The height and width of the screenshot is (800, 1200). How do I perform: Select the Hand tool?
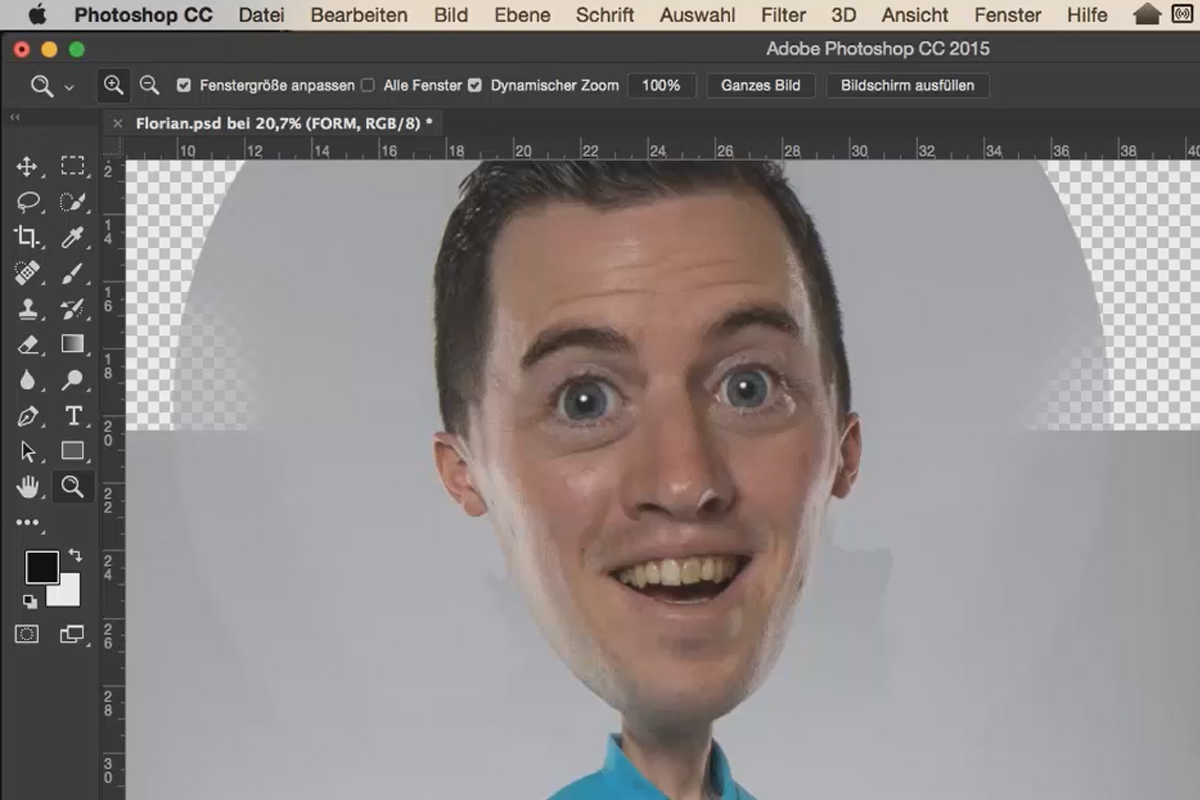pyautogui.click(x=27, y=487)
